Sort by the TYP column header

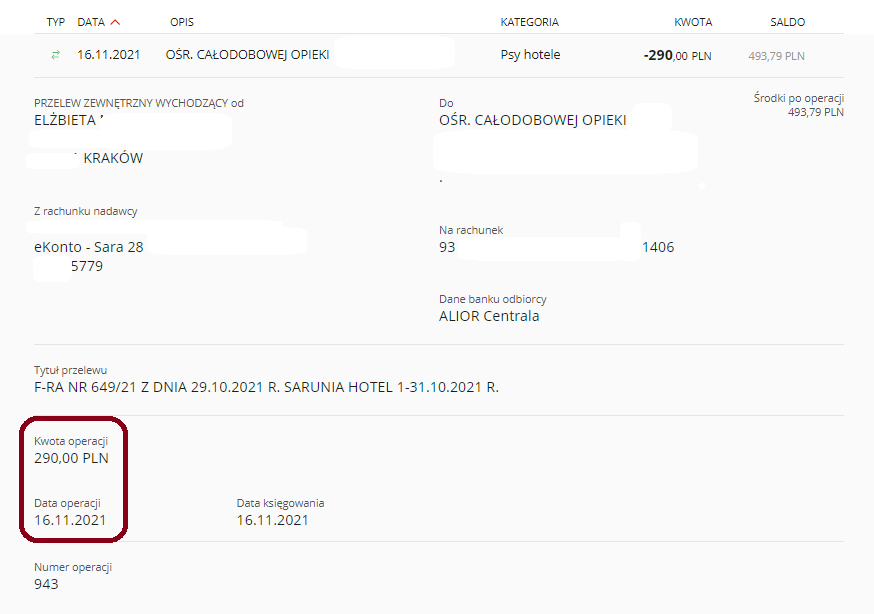pos(56,22)
